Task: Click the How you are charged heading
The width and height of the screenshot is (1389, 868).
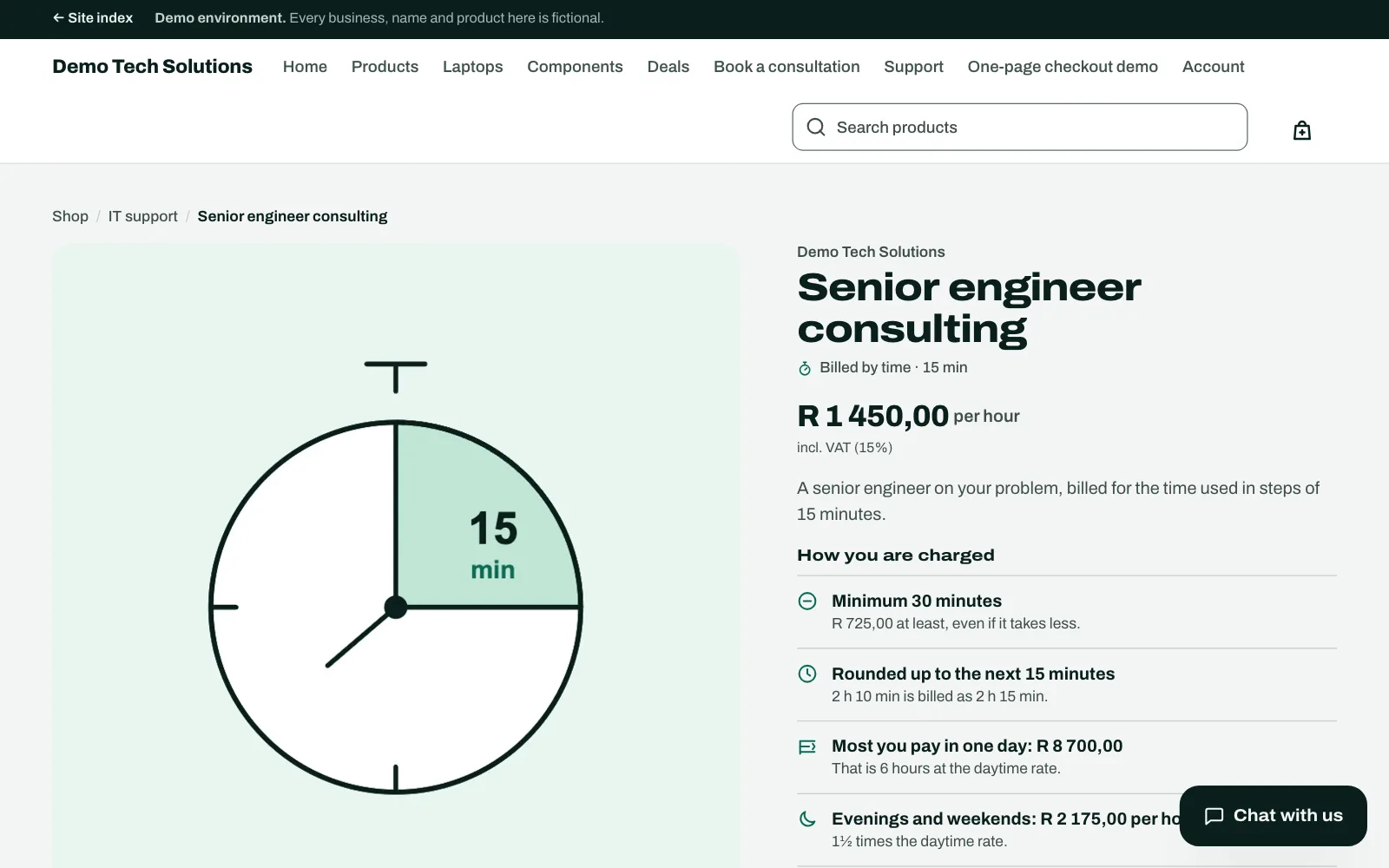Action: coord(896,556)
